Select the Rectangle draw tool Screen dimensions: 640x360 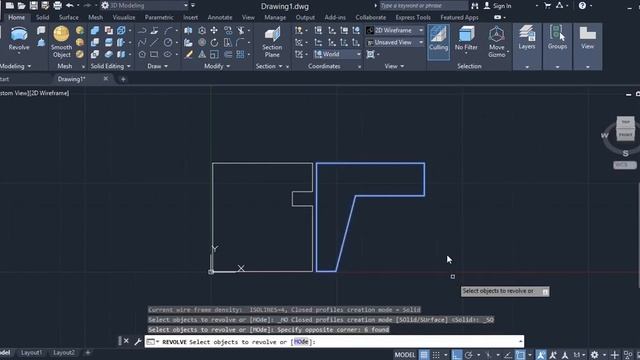click(x=154, y=54)
